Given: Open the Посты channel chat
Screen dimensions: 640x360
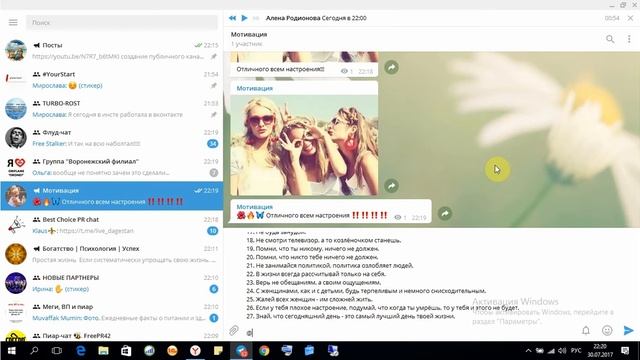Looking at the screenshot, I should coord(111,51).
